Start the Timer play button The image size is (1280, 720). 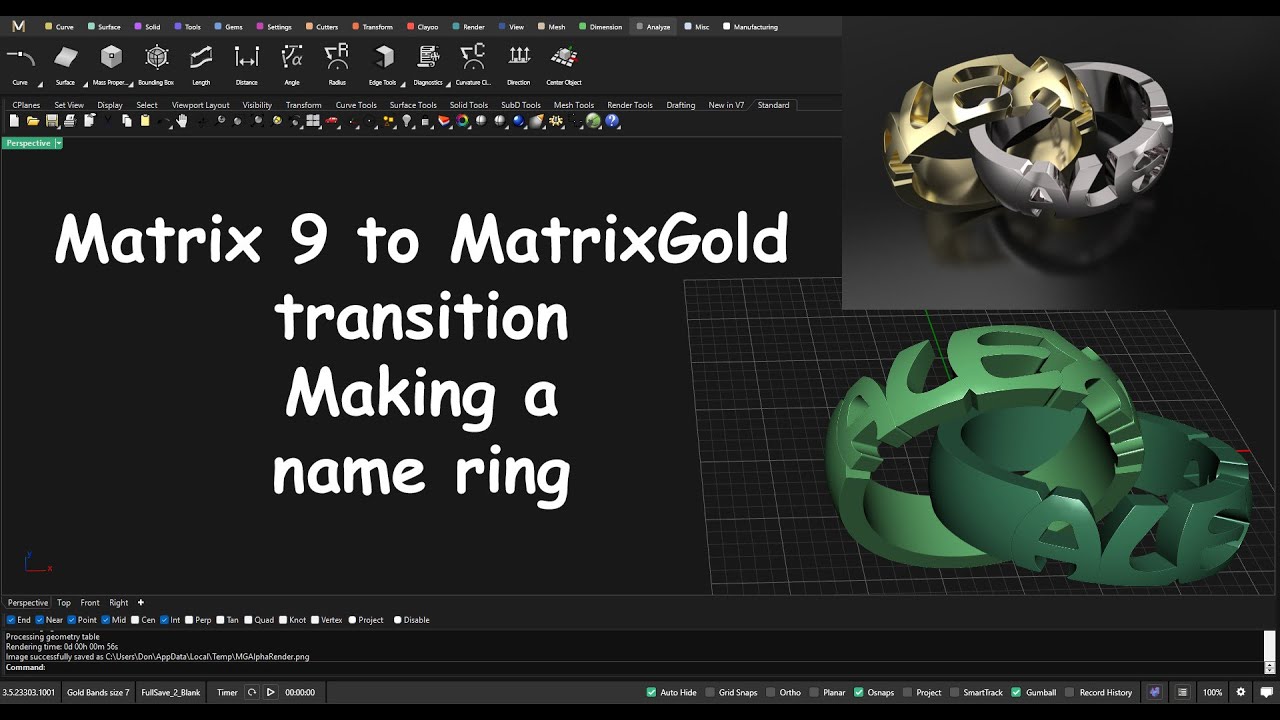click(270, 692)
